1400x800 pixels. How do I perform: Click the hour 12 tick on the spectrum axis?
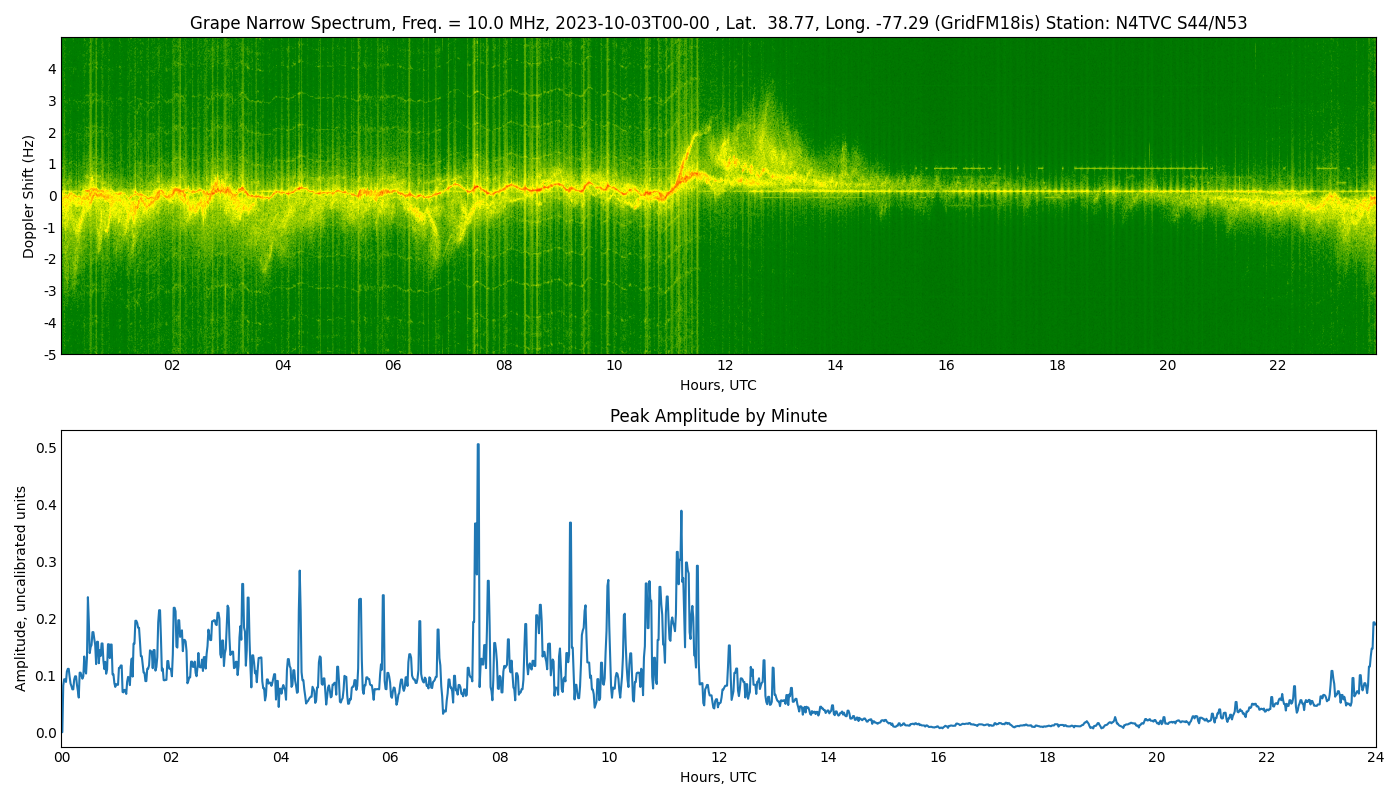coord(723,367)
